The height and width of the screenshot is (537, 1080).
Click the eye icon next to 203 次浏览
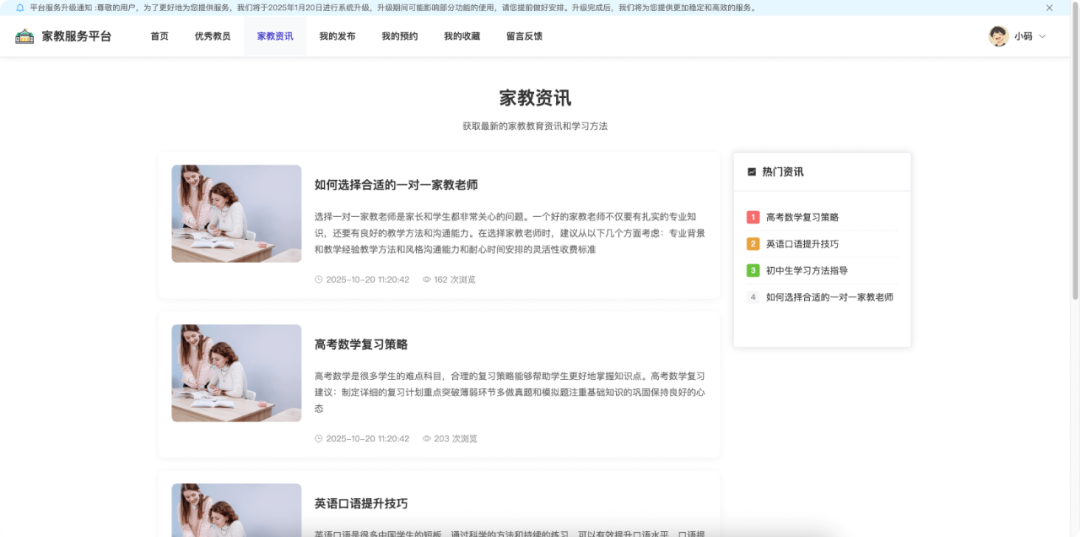tap(426, 439)
